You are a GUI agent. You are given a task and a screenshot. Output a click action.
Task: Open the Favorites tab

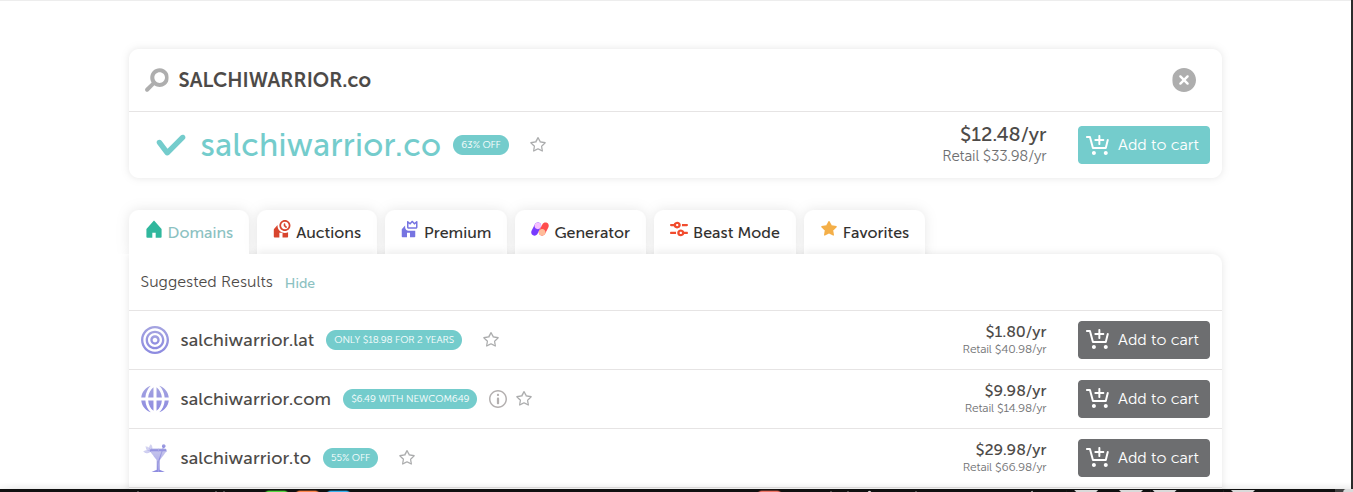(x=864, y=232)
